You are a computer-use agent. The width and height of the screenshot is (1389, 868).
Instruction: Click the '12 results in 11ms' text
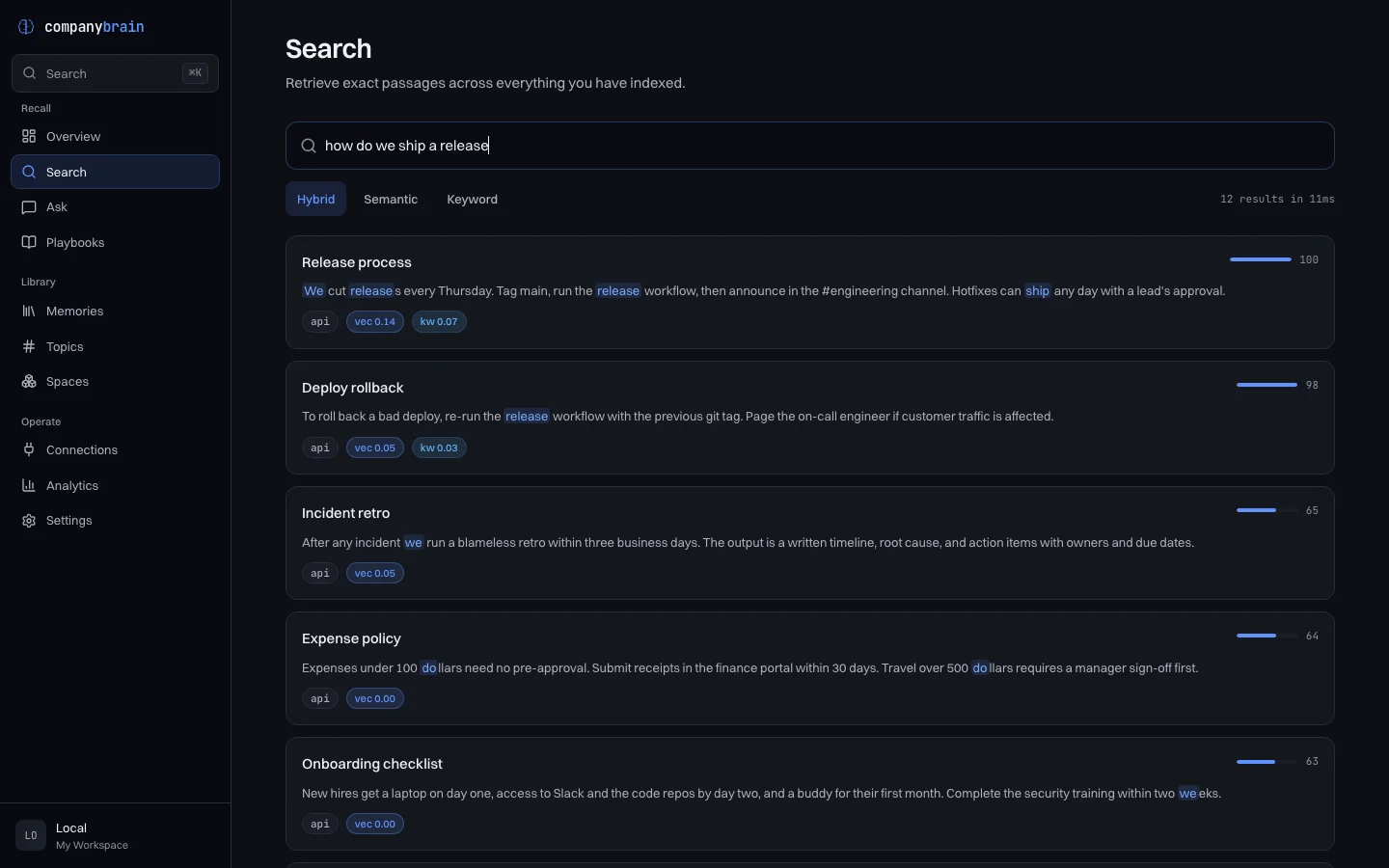(1277, 199)
